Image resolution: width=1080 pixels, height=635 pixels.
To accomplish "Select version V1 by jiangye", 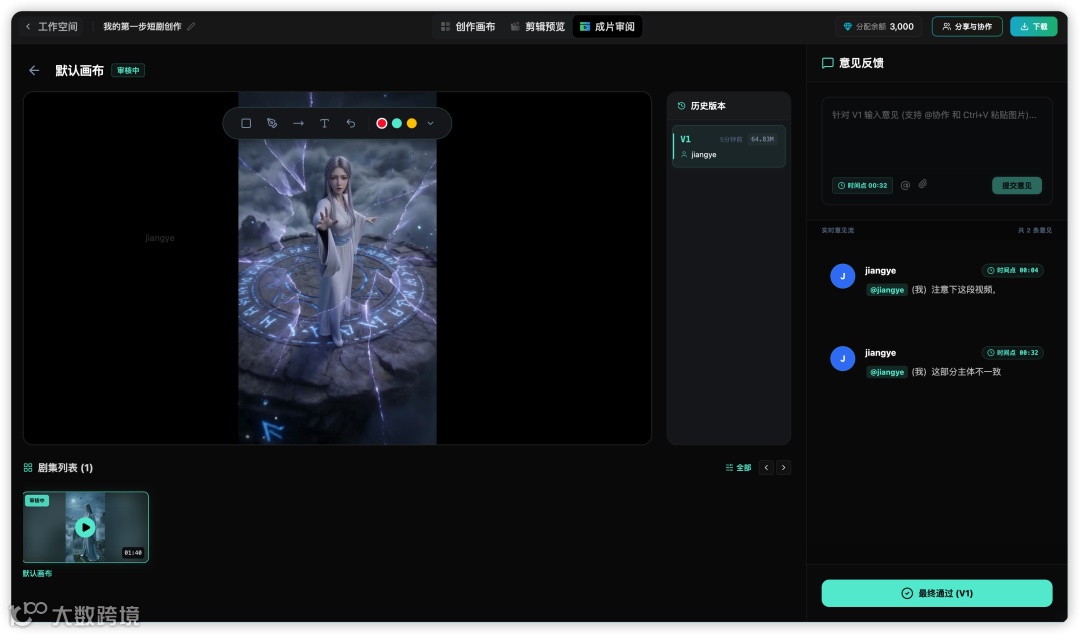I will click(x=729, y=146).
